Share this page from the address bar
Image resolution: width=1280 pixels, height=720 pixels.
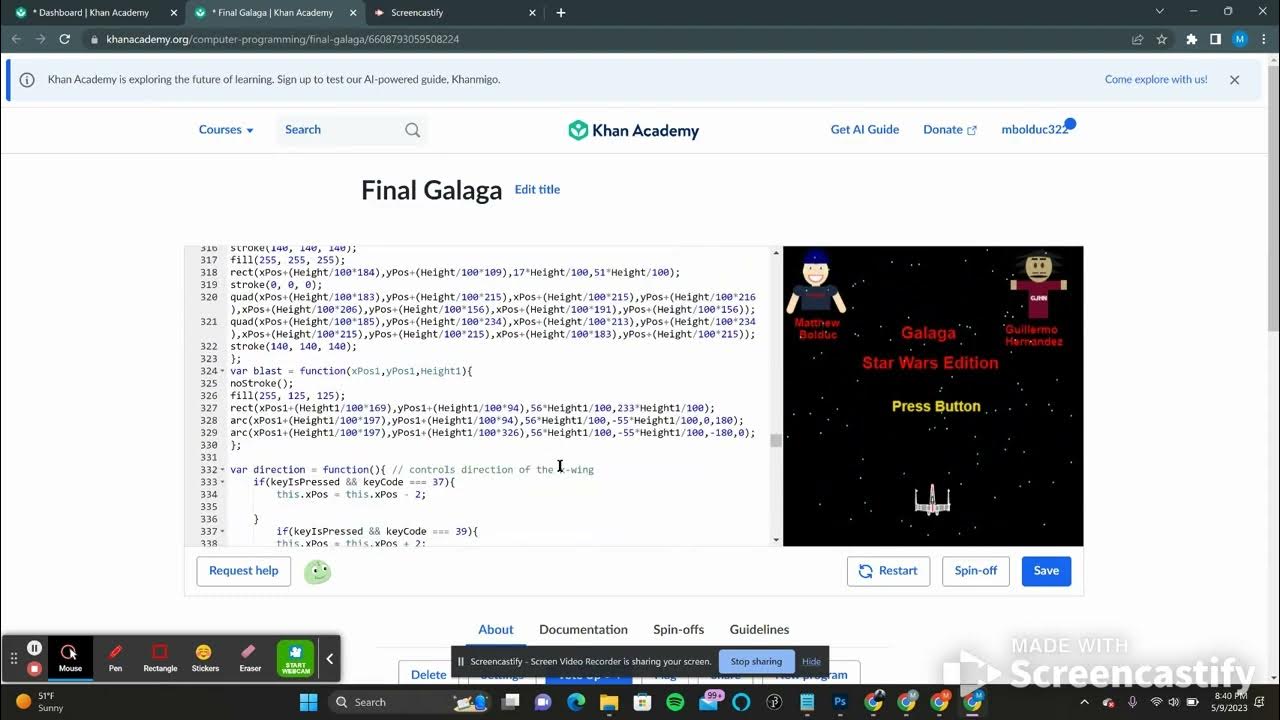point(1138,39)
